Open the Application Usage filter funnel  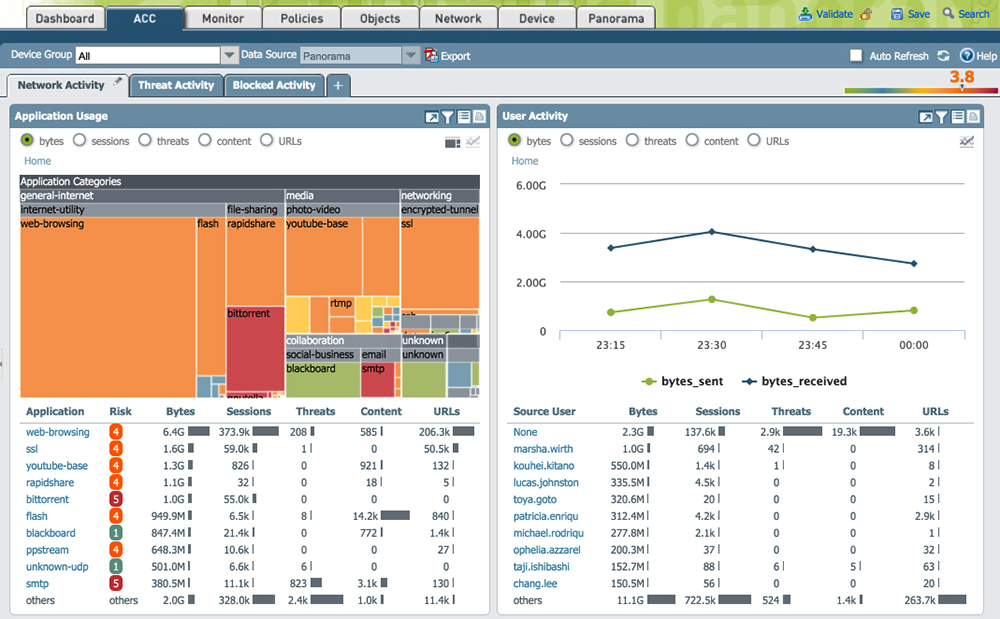[448, 117]
